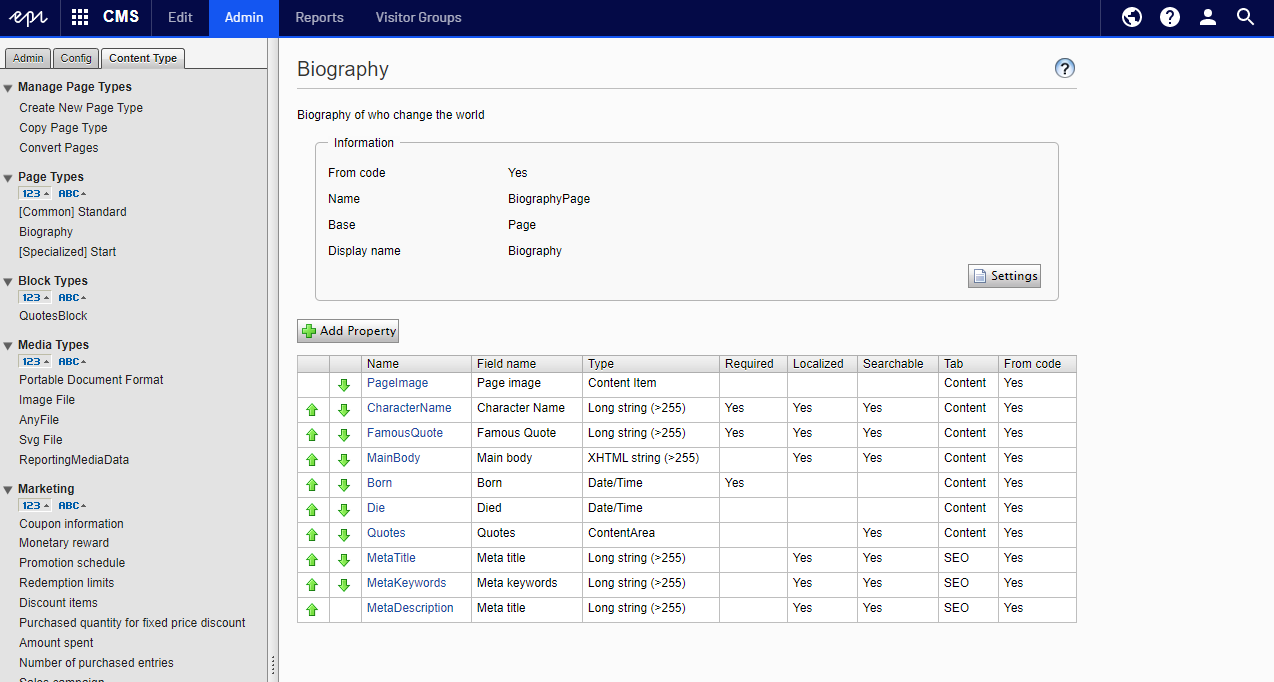This screenshot has width=1274, height=682.
Task: Collapse the Media Types section
Action: 8,346
